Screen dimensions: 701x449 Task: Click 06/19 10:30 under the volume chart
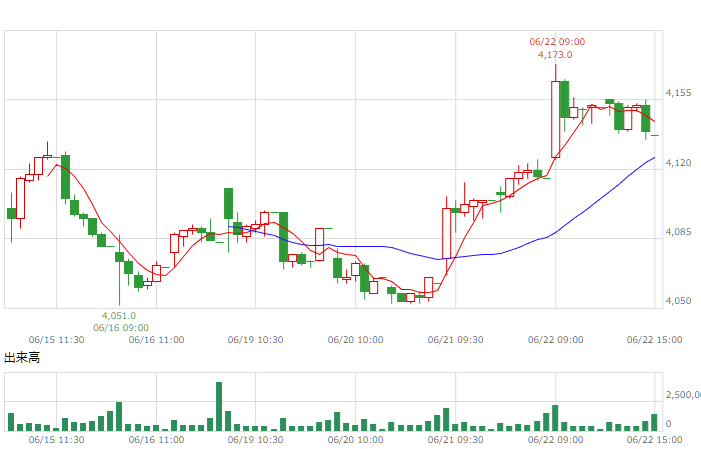click(x=255, y=440)
